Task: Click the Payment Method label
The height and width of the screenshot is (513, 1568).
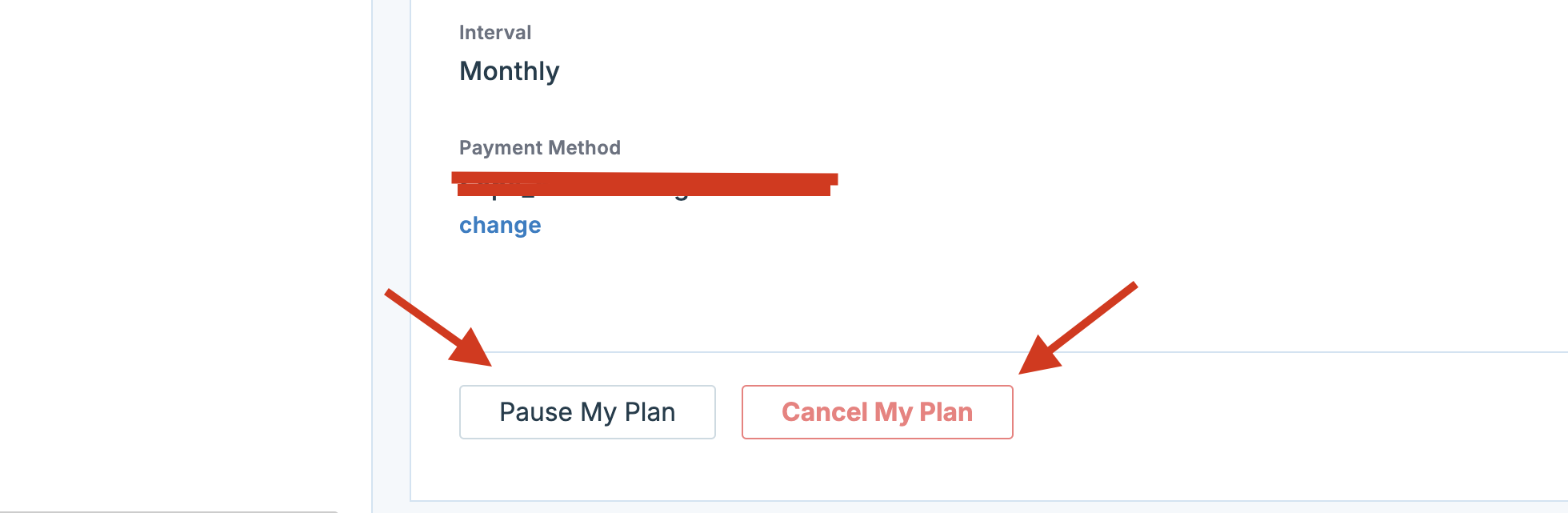Action: pyautogui.click(x=539, y=148)
